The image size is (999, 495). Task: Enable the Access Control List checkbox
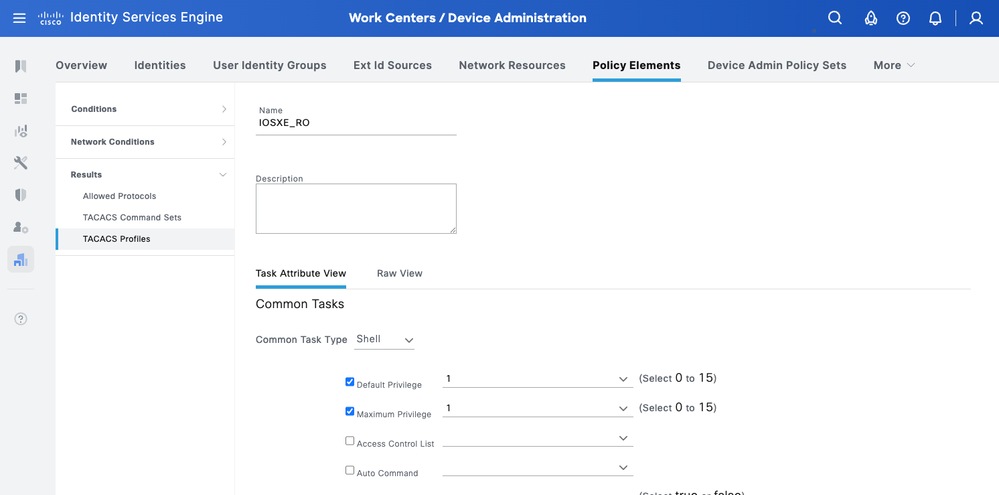point(350,440)
